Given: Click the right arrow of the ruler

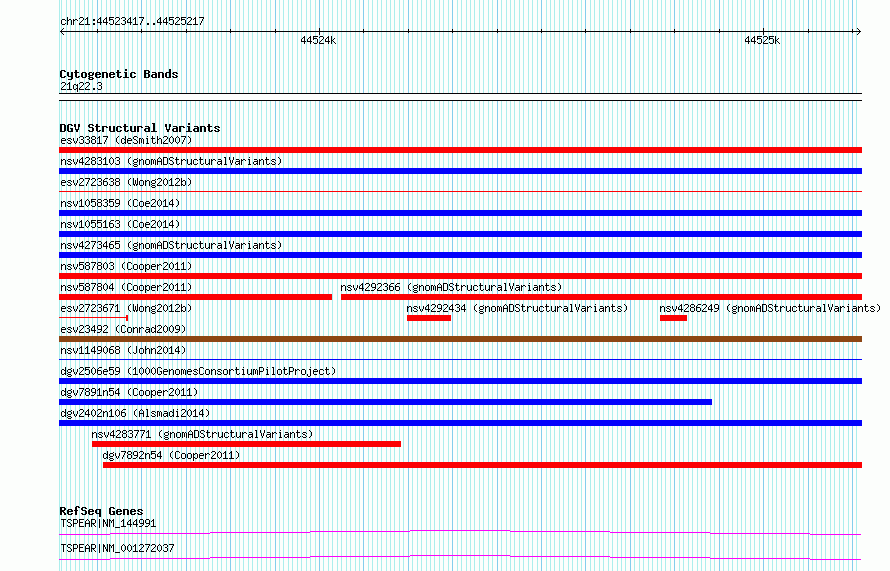Looking at the screenshot, I should tap(859, 32).
